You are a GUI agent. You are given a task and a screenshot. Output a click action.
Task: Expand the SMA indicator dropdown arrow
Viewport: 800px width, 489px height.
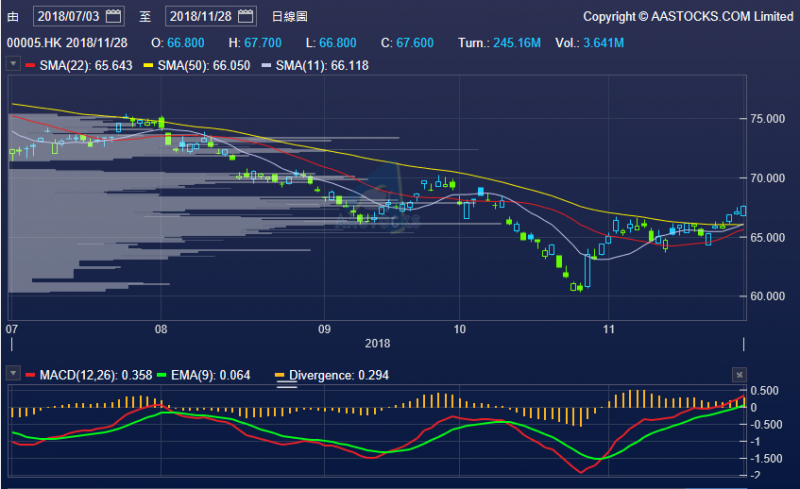pos(13,65)
